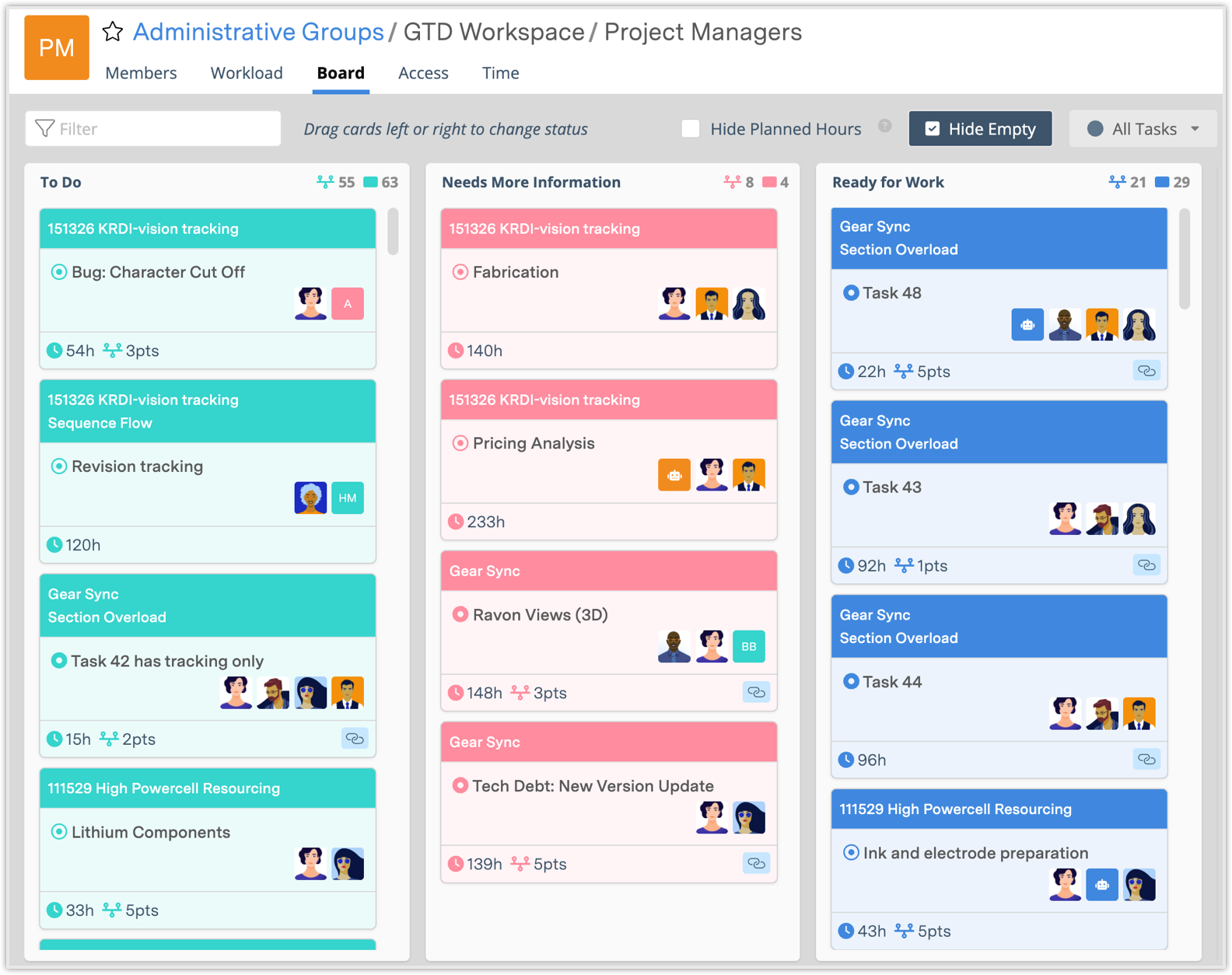1232x975 pixels.
Task: Switch to the Workload tab
Action: click(x=247, y=73)
